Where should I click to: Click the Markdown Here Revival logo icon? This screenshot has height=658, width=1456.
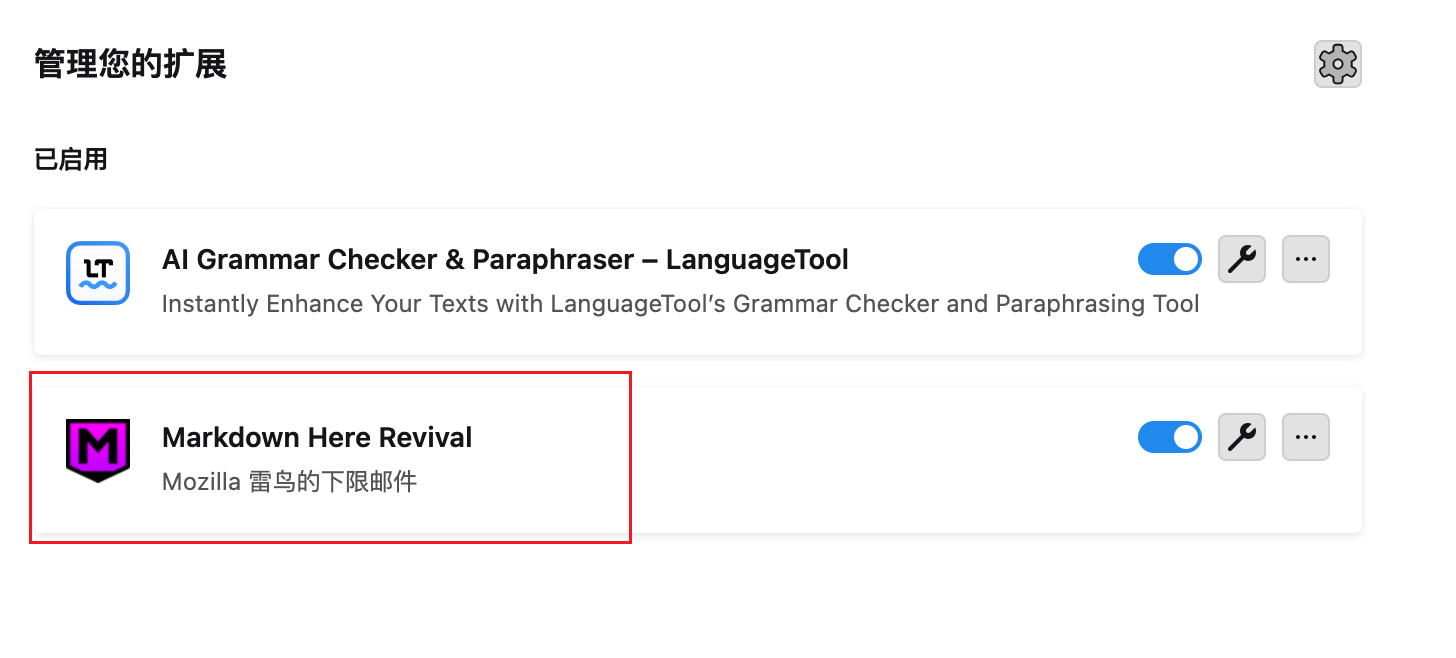(x=98, y=450)
